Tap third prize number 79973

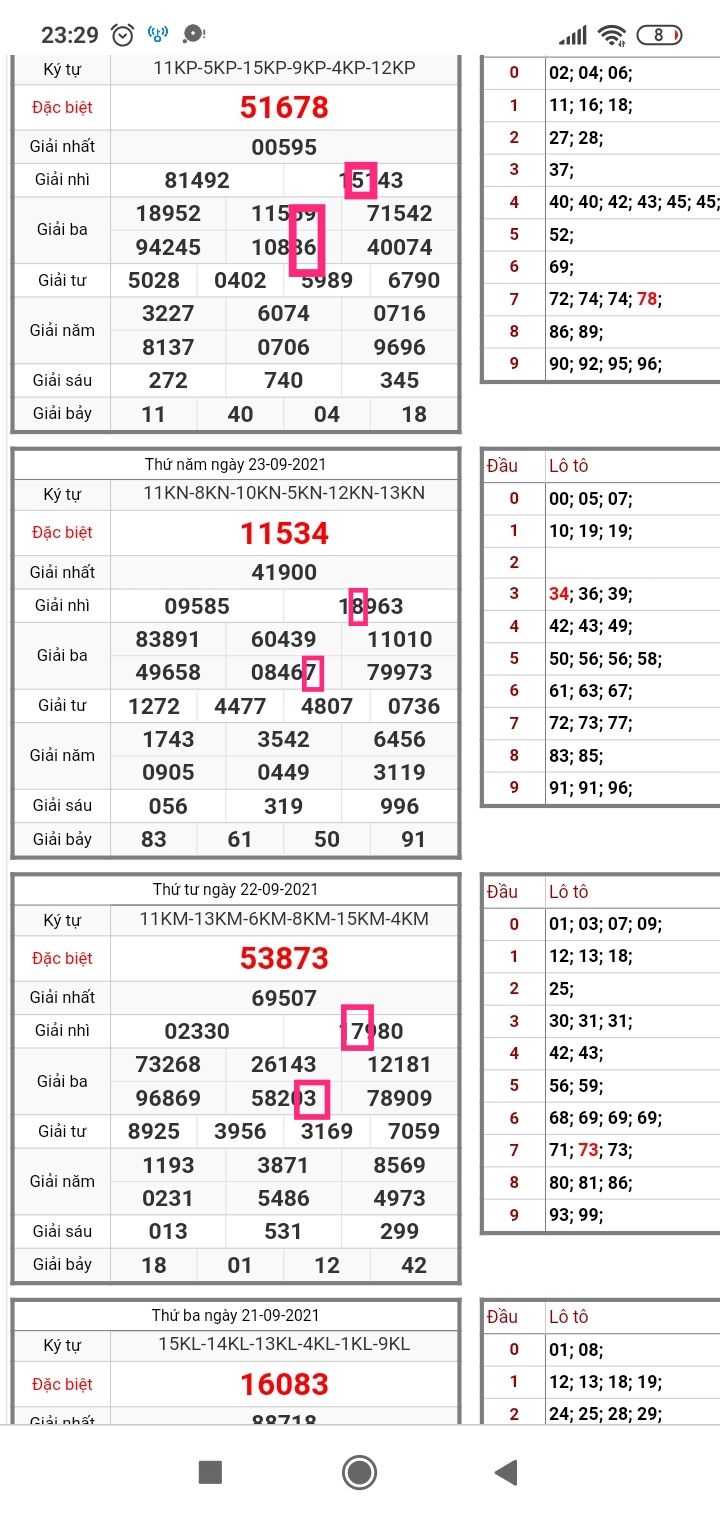(x=400, y=672)
